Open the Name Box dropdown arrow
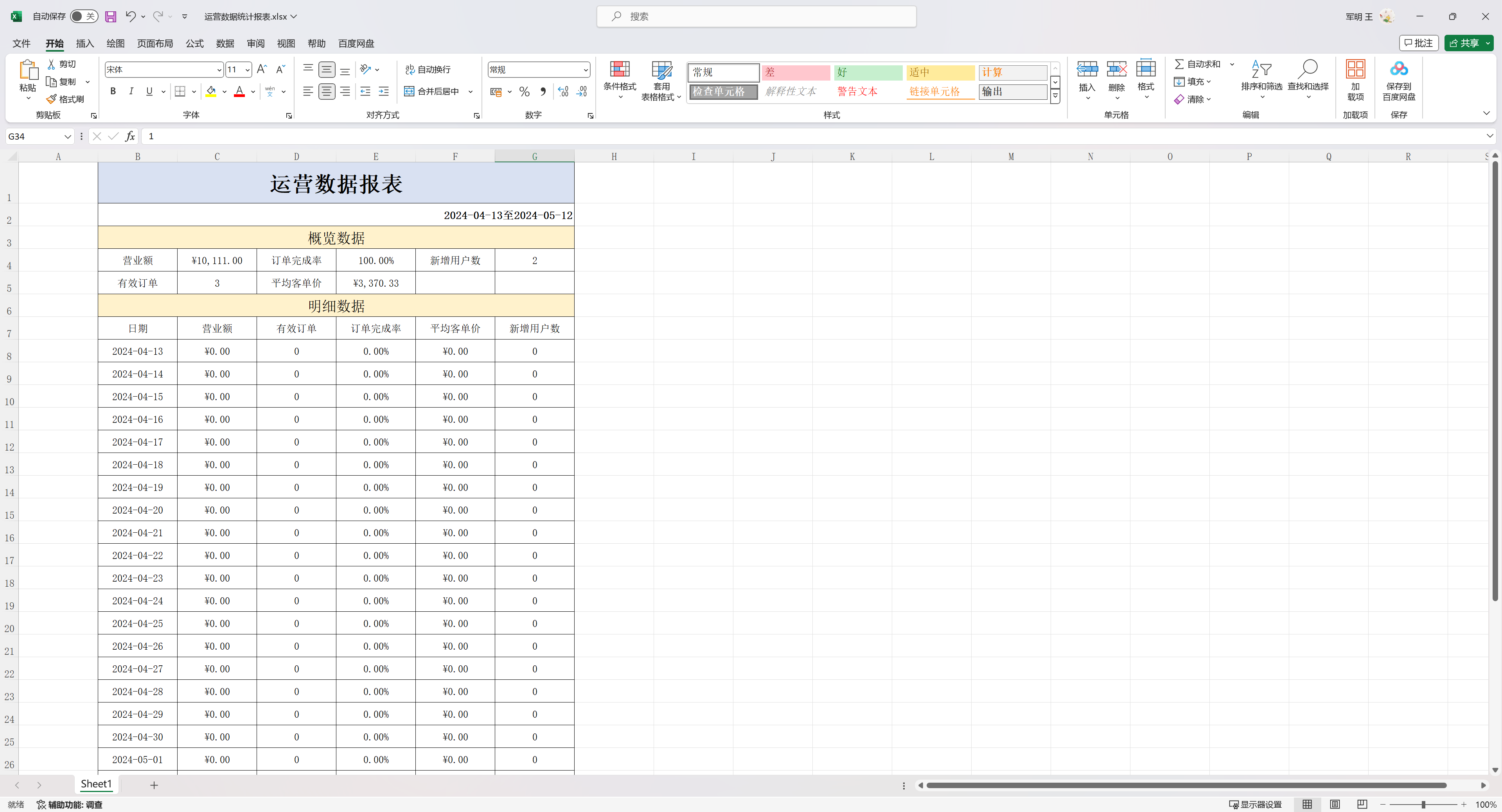Screen dimensions: 1502x812 68,137
